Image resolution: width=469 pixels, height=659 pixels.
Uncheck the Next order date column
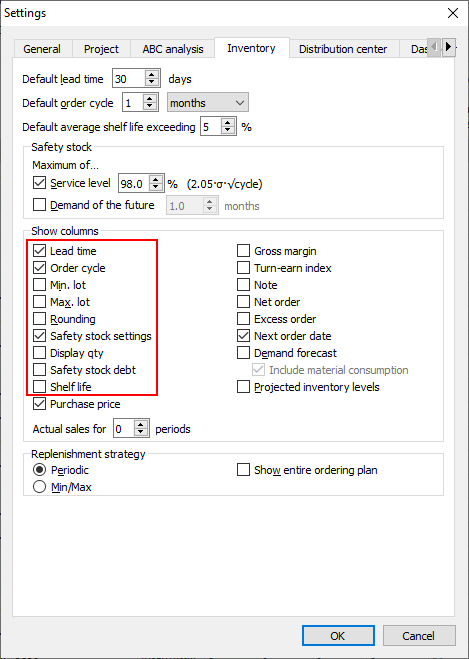[244, 336]
